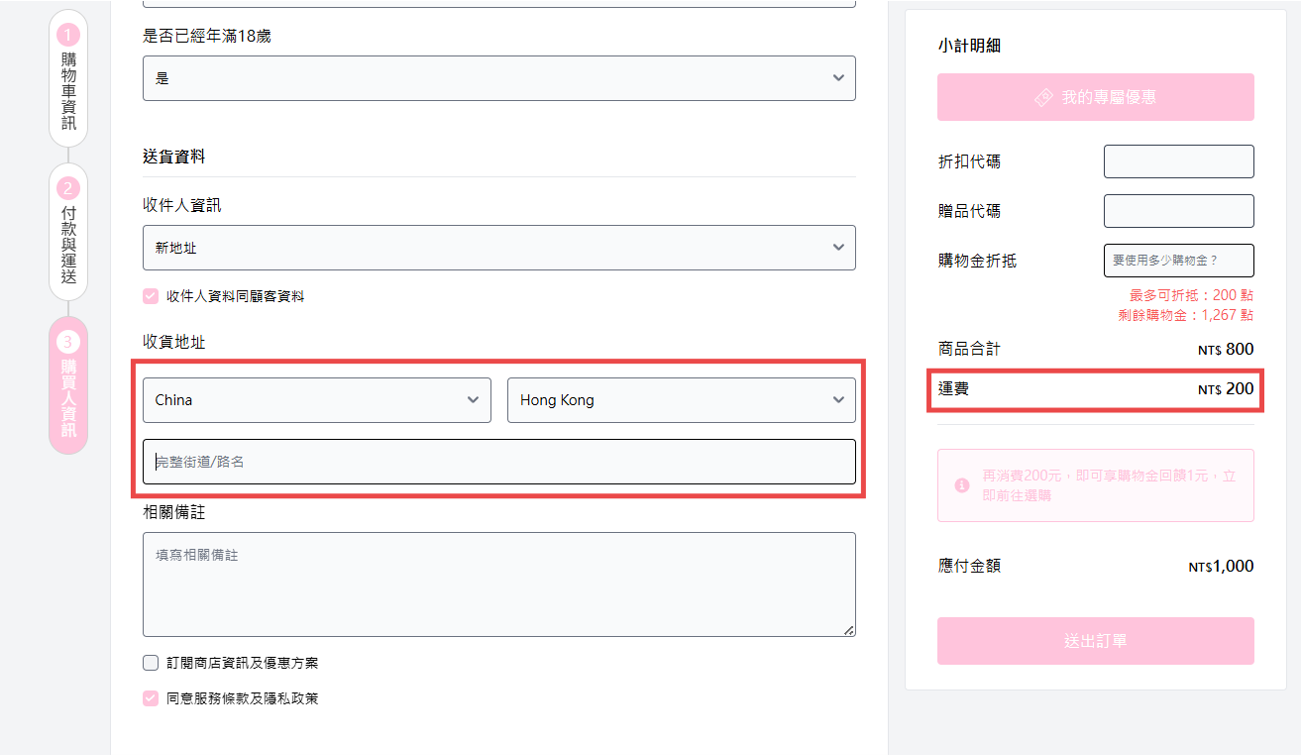Enable 訂閱商店資訊及優惠方案 checkbox
The height and width of the screenshot is (755, 1301).
coord(151,663)
